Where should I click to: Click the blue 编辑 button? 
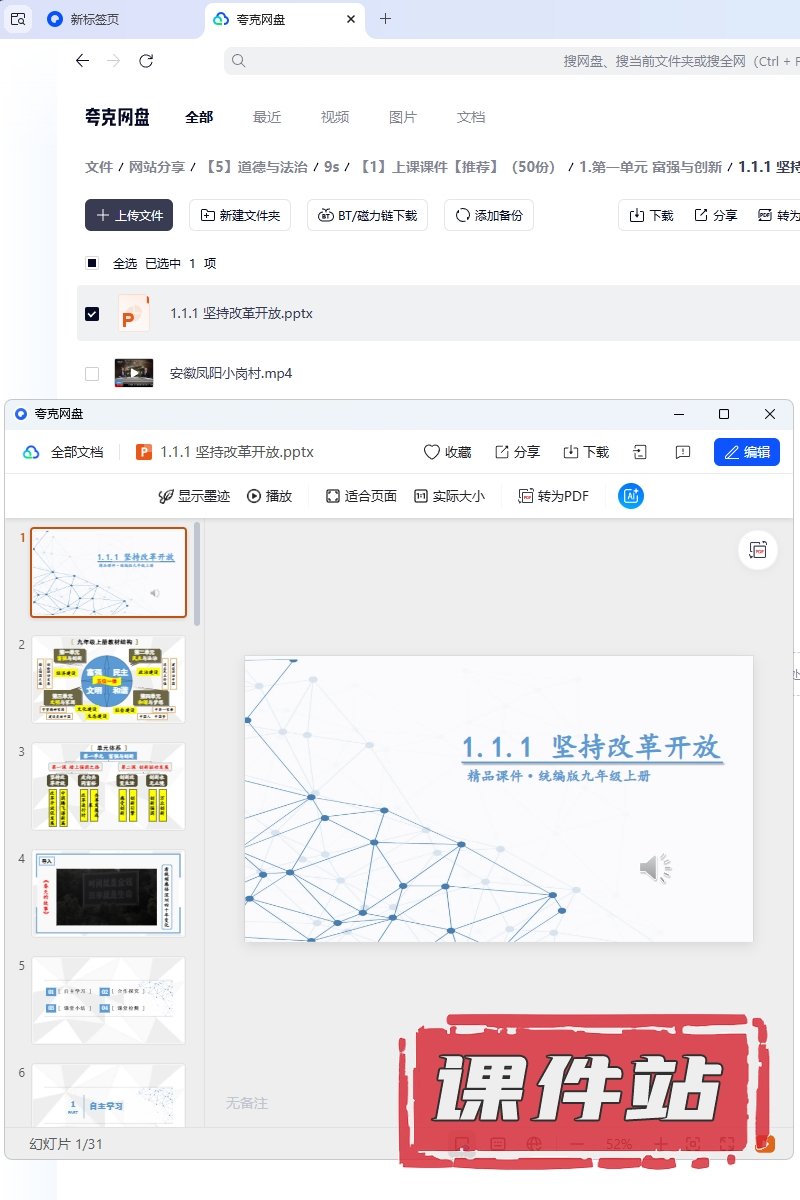point(746,452)
